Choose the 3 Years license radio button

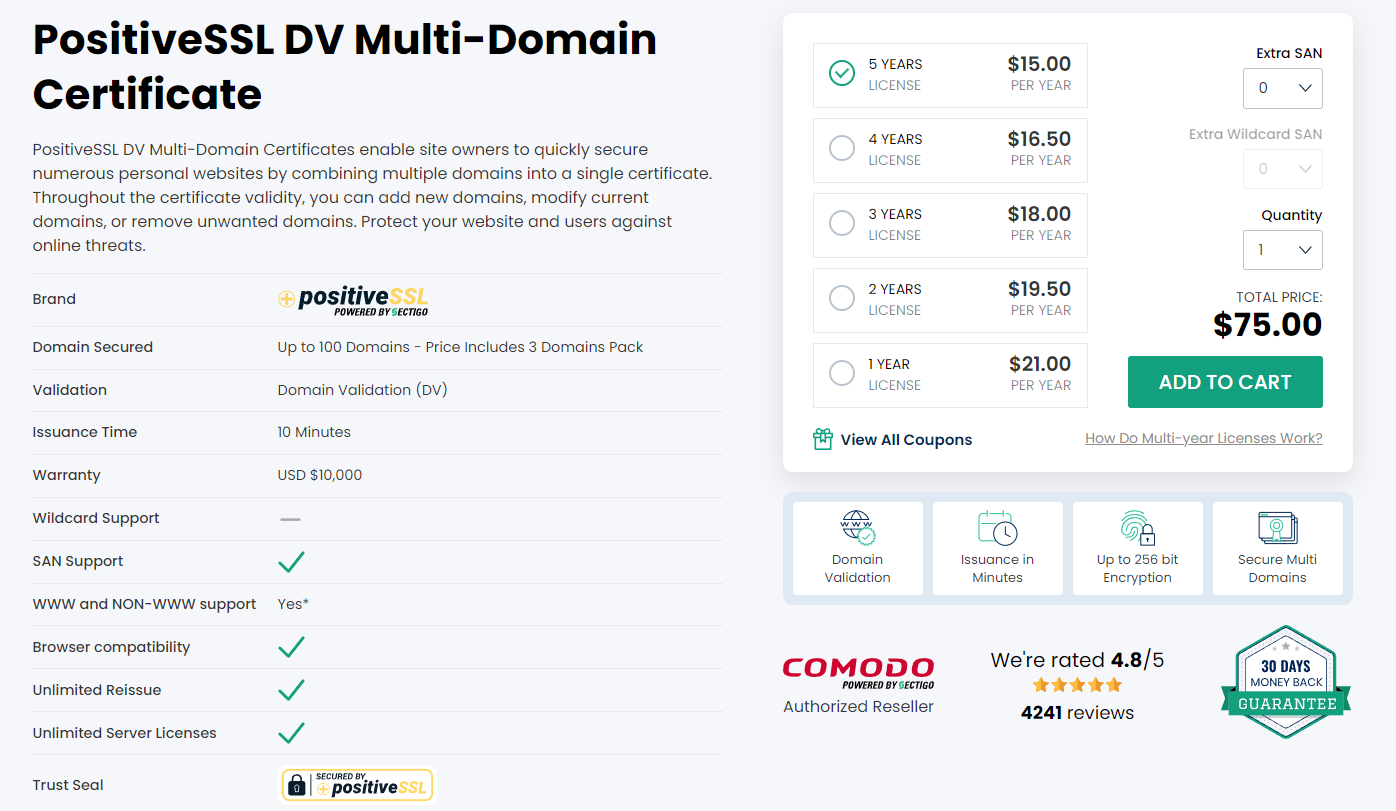pos(842,223)
